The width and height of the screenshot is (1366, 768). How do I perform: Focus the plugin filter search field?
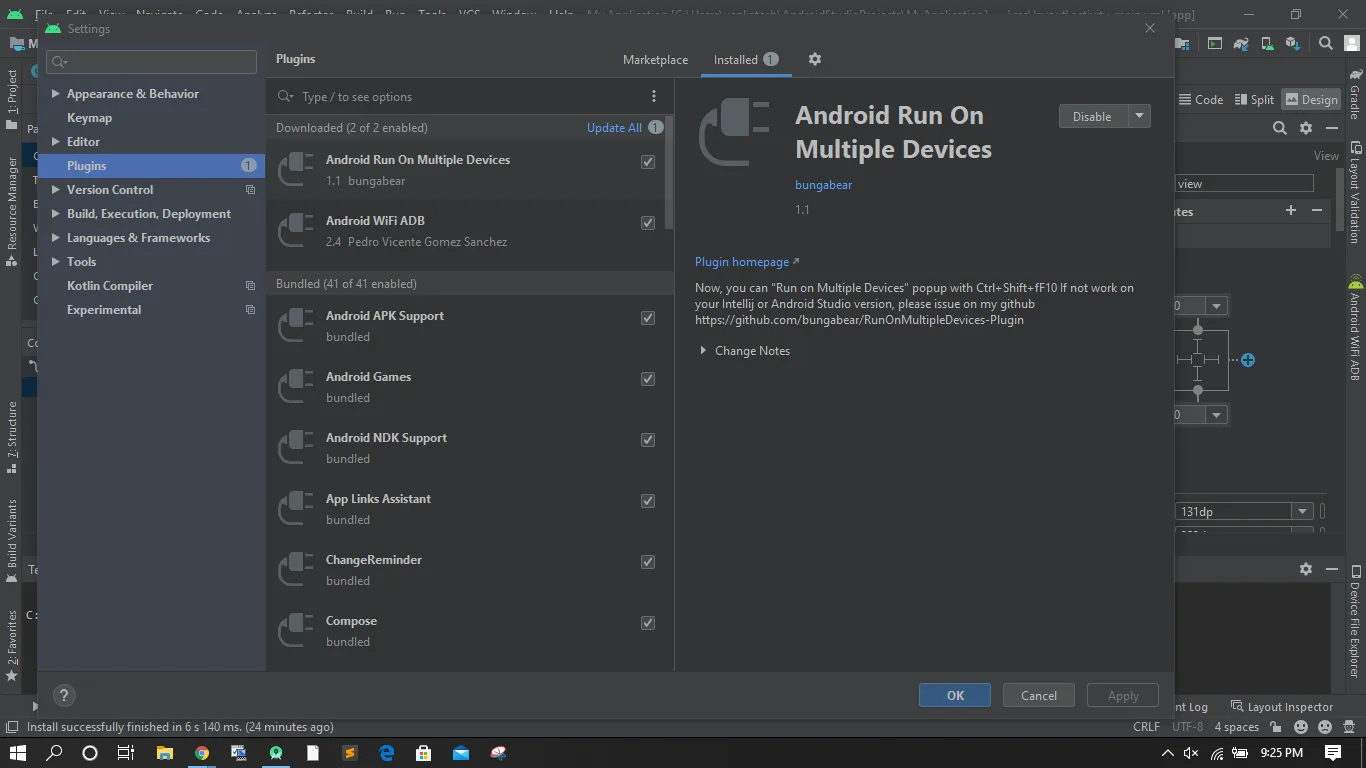click(x=470, y=97)
